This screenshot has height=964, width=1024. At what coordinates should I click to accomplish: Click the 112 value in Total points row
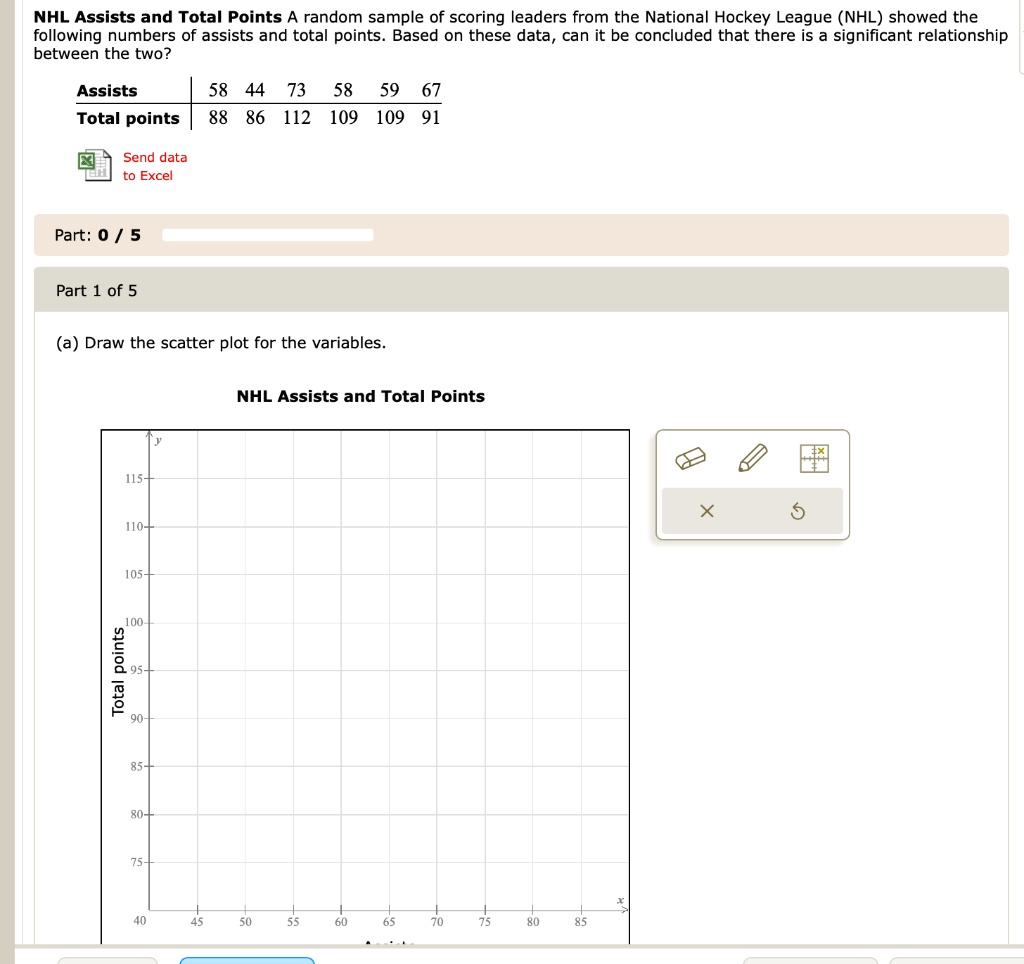(x=296, y=118)
